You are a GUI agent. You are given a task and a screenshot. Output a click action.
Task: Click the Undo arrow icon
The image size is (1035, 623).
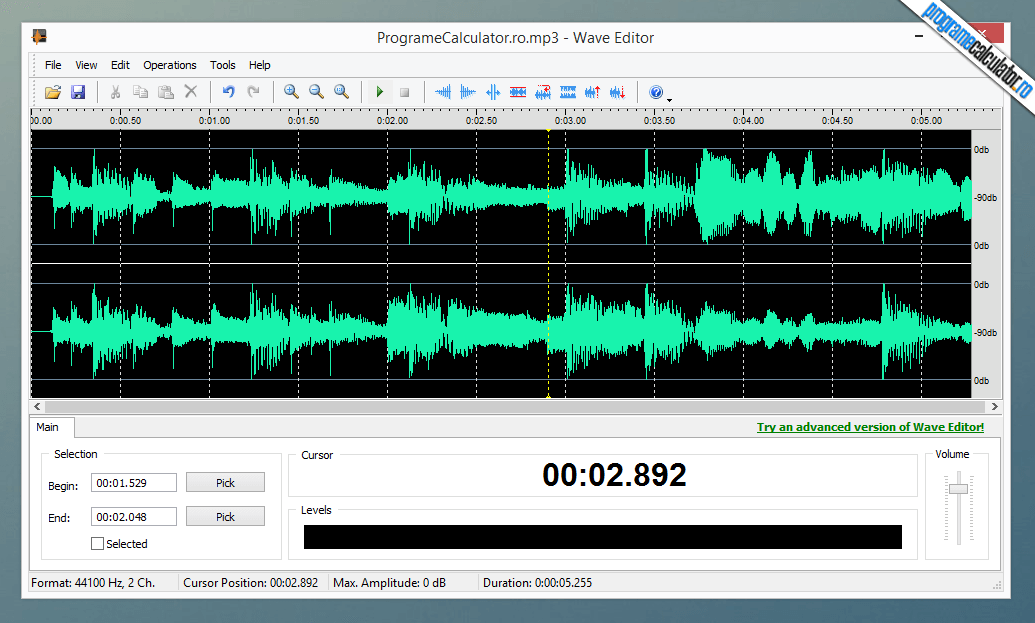coord(228,92)
